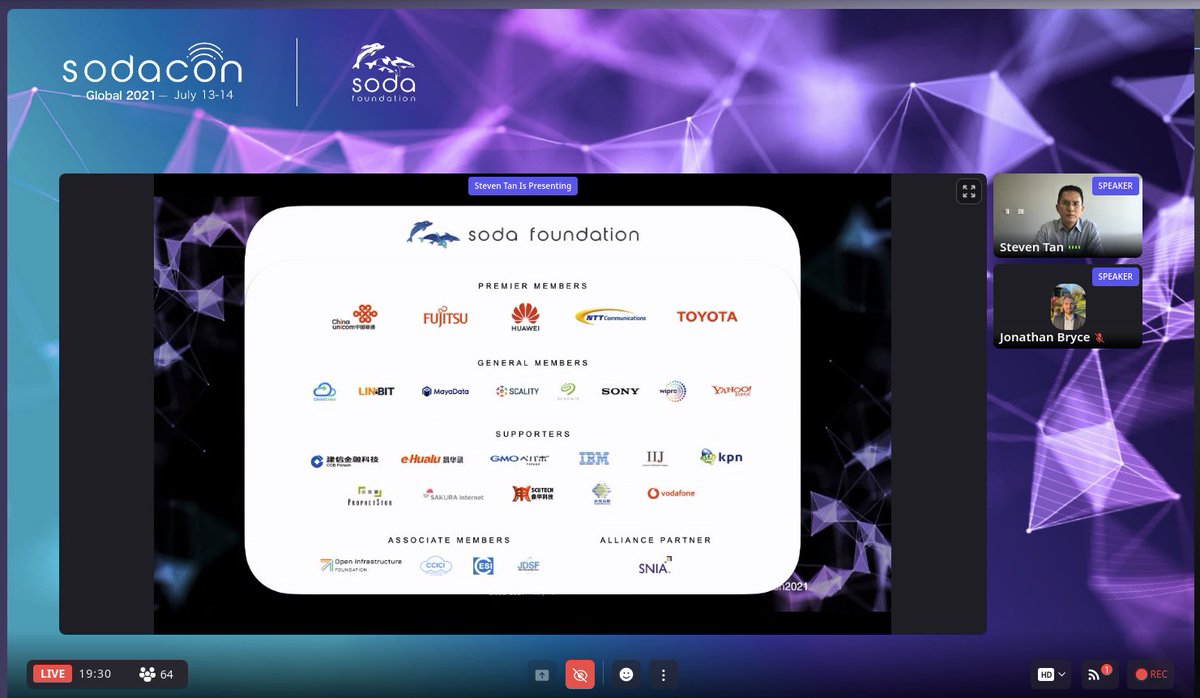Screen dimensions: 1200x698
Task: Click the REC recording button
Action: coord(1149,674)
